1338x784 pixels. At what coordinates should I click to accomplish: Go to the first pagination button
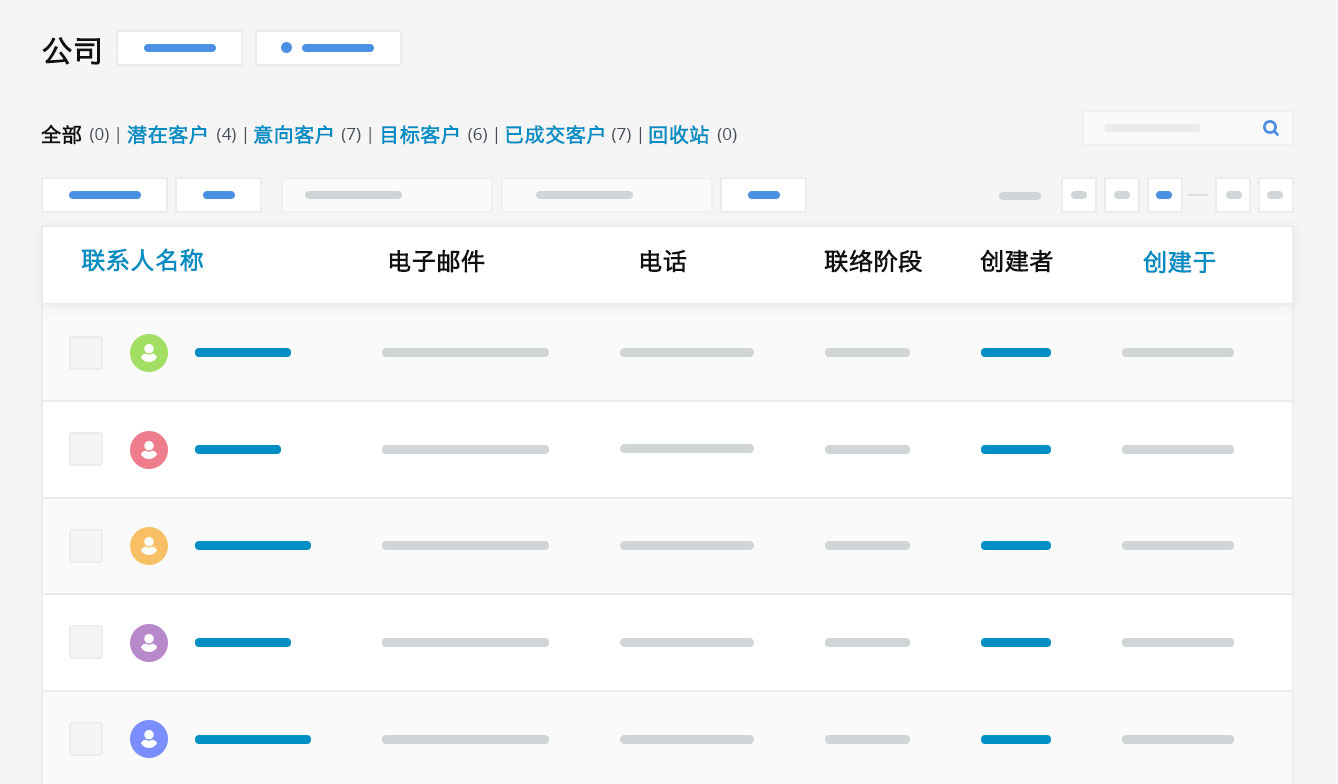tap(1079, 195)
